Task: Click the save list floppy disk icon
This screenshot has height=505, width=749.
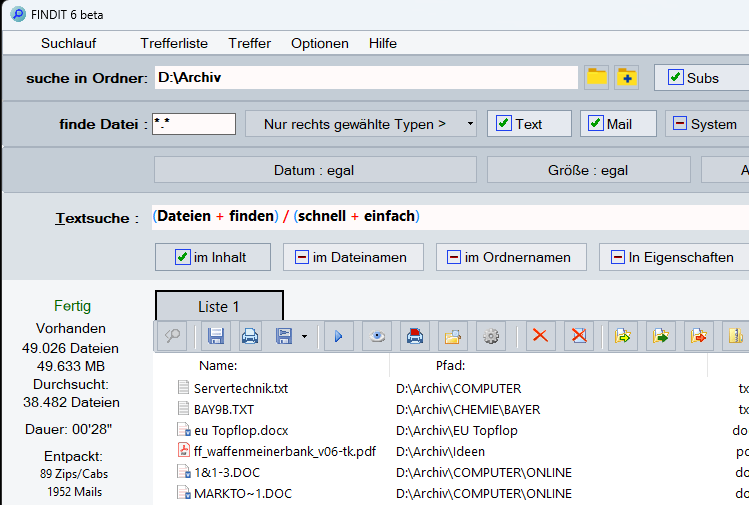Action: pos(215,336)
